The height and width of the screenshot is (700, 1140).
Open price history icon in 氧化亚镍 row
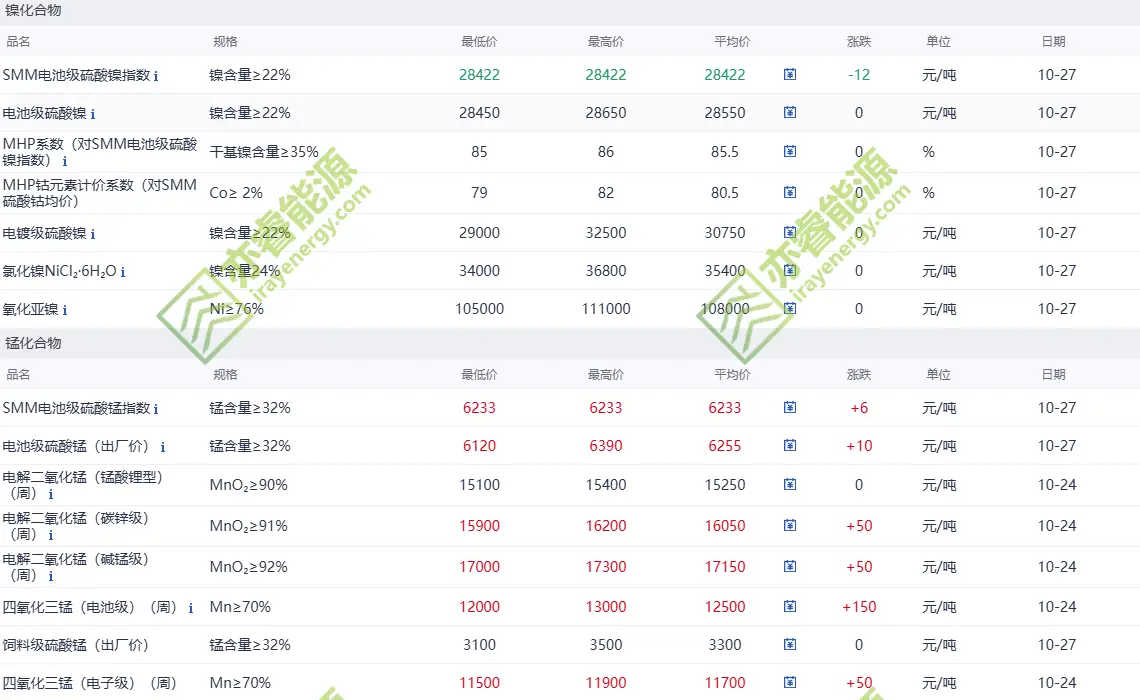pyautogui.click(x=790, y=309)
